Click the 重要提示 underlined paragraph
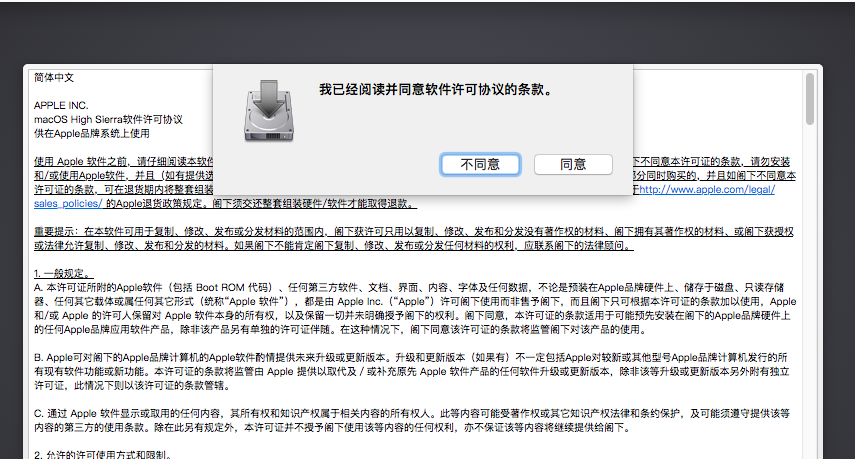The width and height of the screenshot is (855, 459). [x=414, y=238]
